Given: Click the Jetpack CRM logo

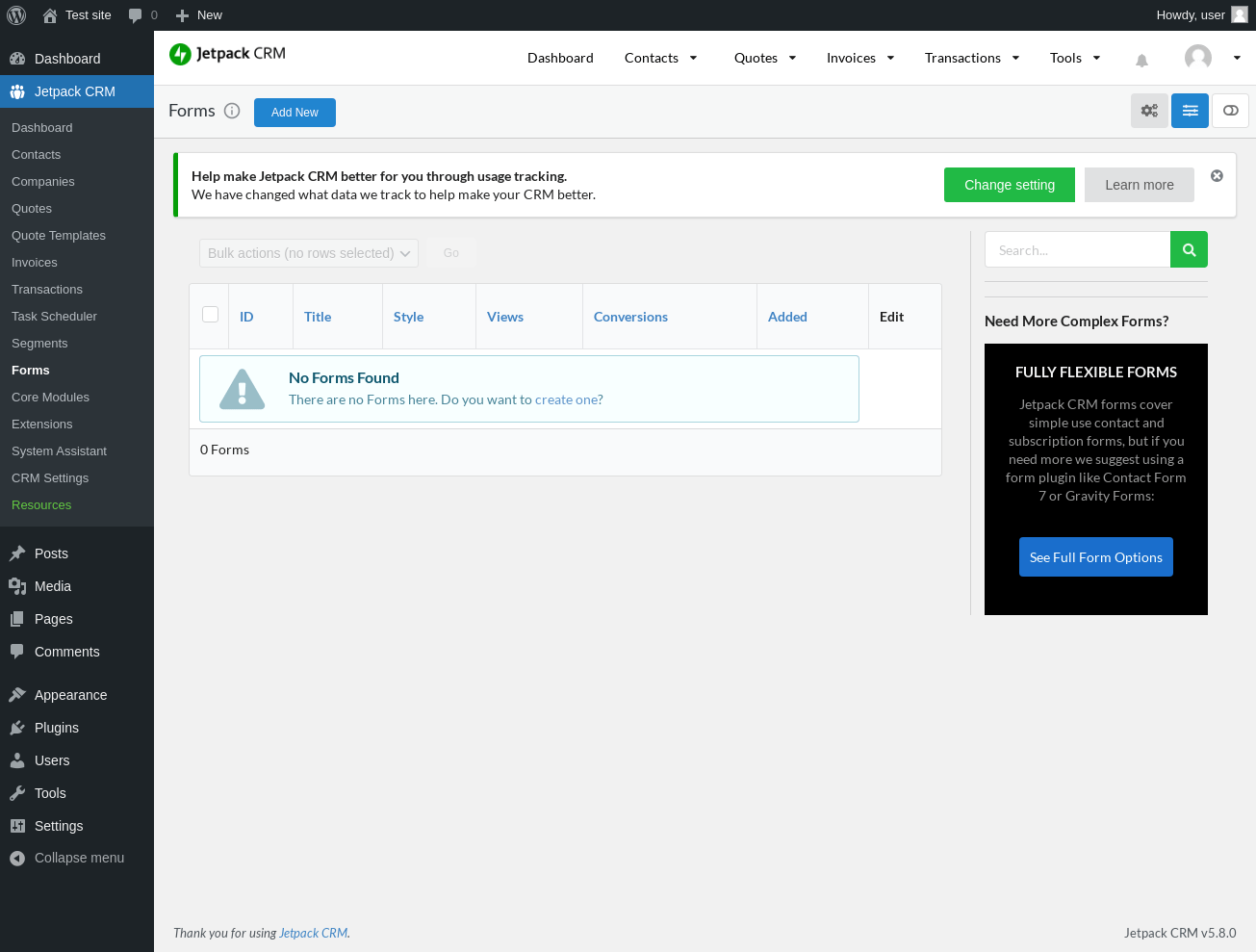Looking at the screenshot, I should [227, 54].
